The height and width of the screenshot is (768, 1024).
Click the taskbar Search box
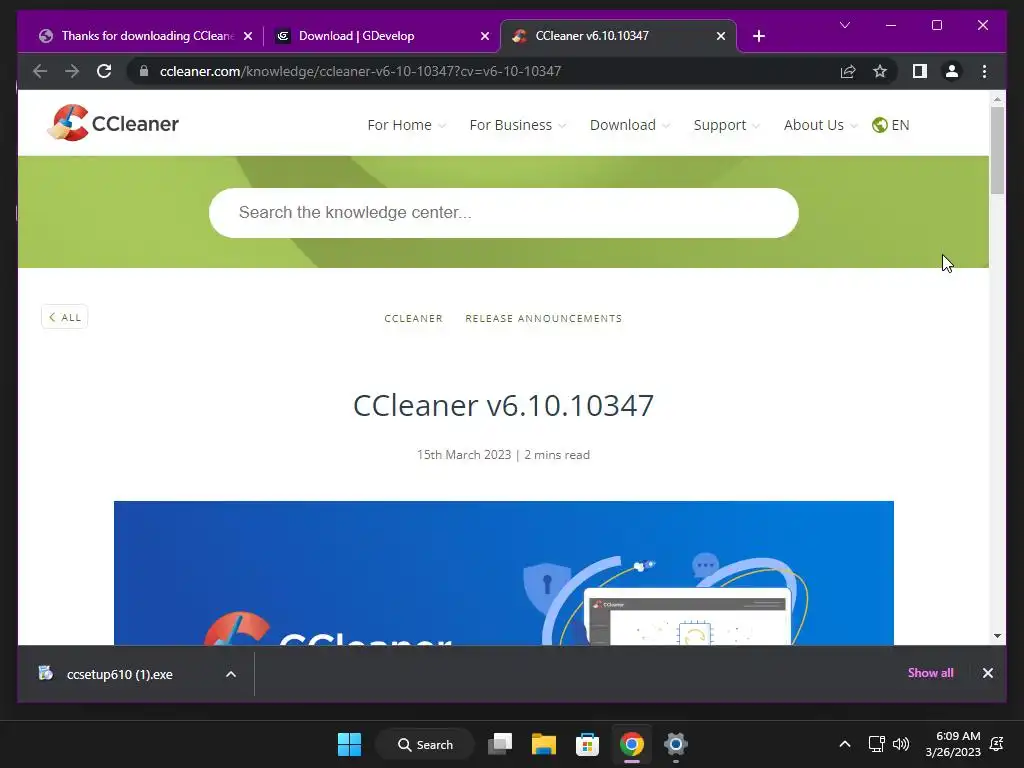click(425, 744)
